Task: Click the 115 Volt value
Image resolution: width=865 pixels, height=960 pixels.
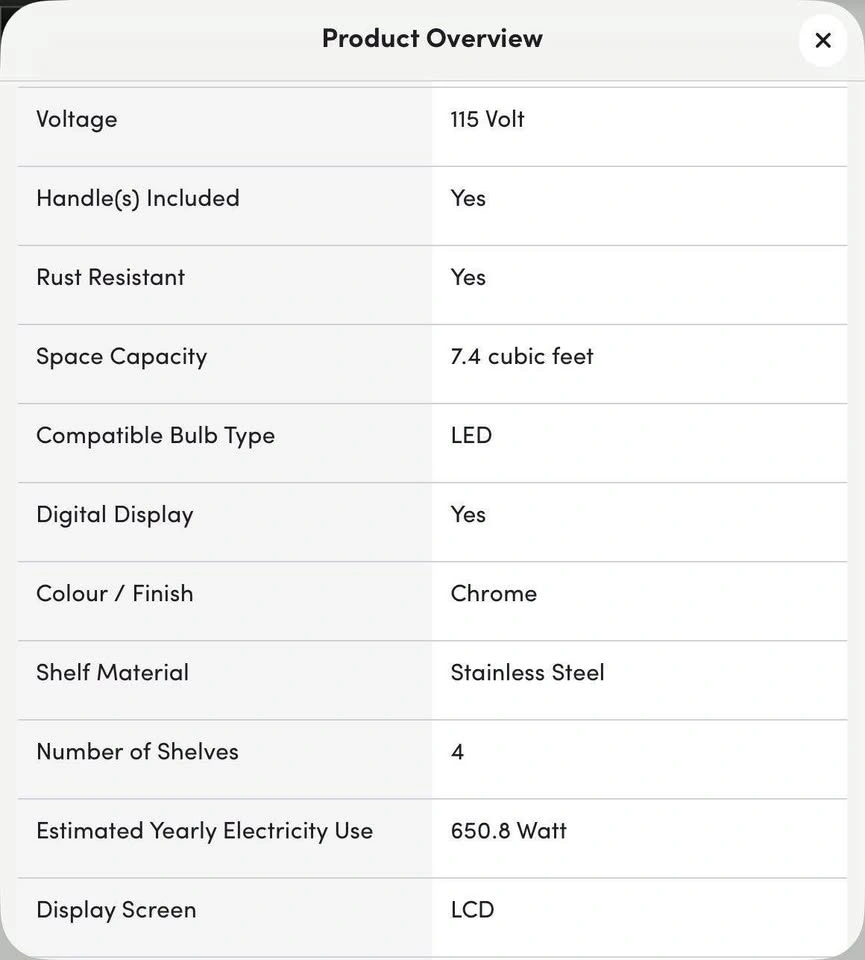Action: click(487, 119)
